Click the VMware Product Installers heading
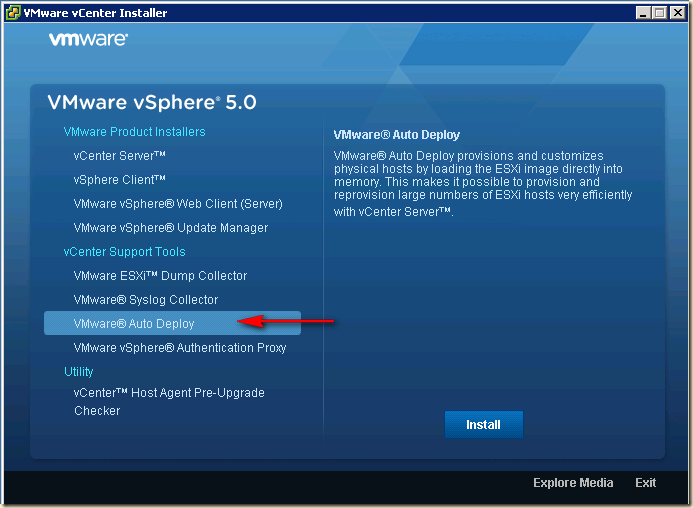 tap(134, 132)
